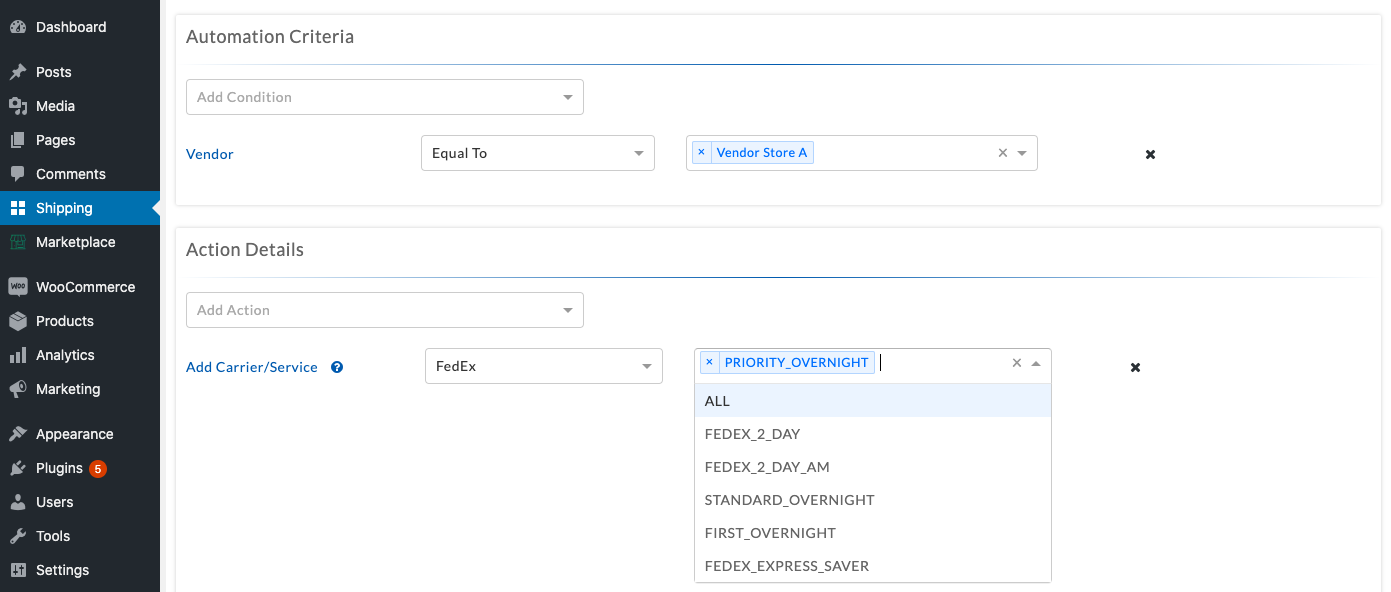Click the Shipping grid icon
The width and height of the screenshot is (1391, 592).
pyautogui.click(x=18, y=208)
